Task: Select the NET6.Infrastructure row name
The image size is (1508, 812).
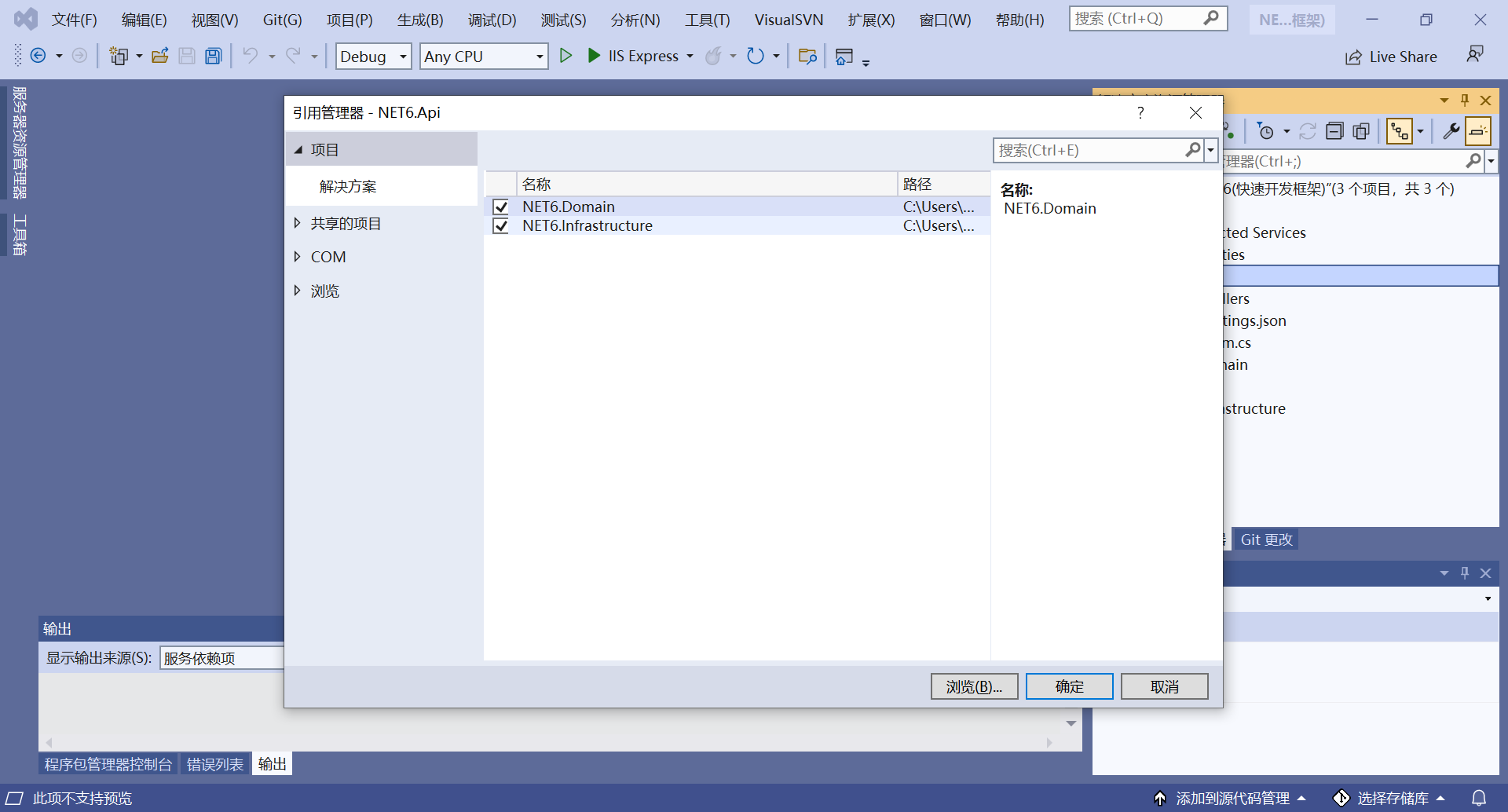Action: pyautogui.click(x=587, y=225)
